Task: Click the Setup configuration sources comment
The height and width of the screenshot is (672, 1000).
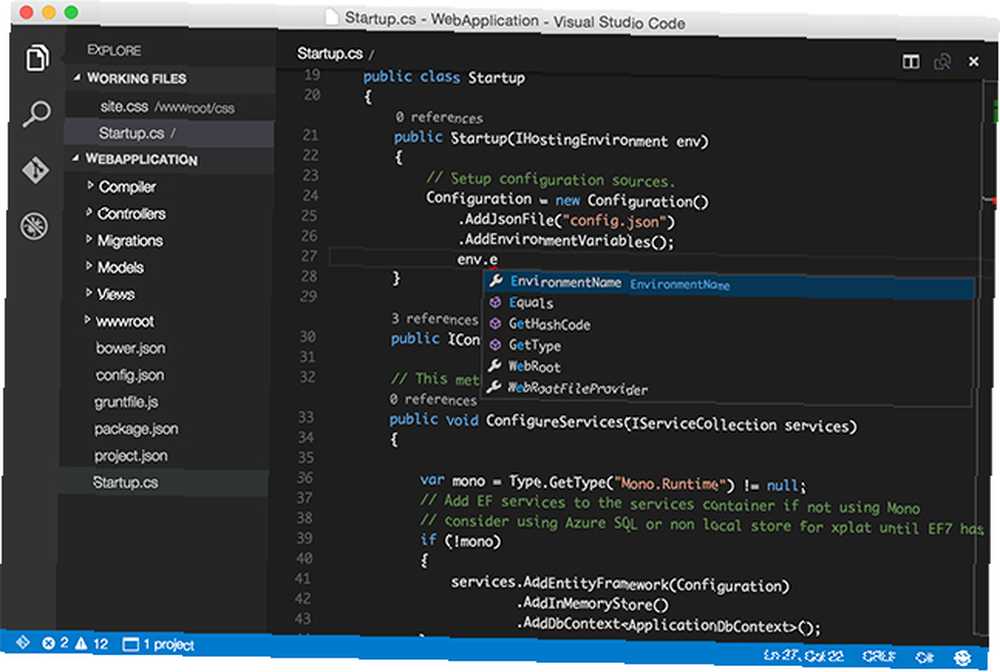Action: tap(550, 180)
